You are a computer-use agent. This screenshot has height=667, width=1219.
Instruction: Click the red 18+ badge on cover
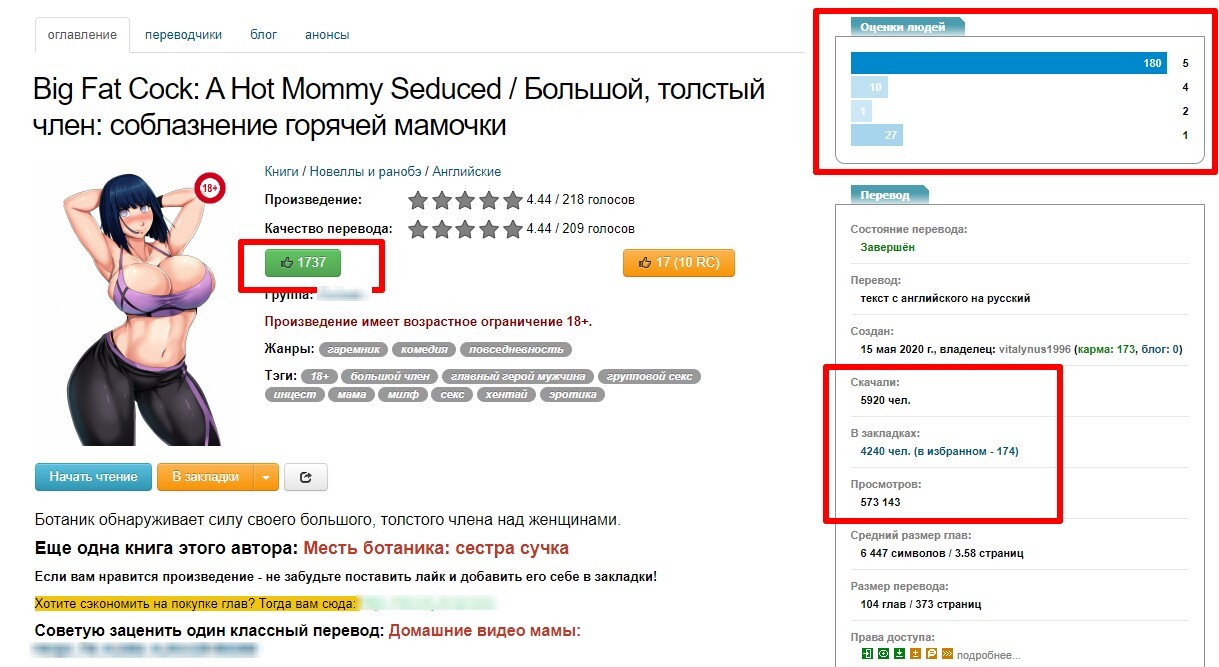pos(210,188)
